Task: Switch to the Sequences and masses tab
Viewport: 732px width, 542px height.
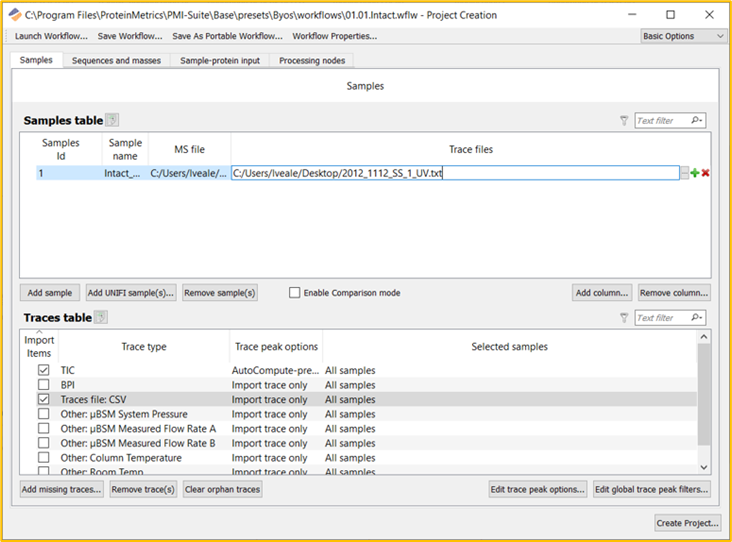Action: [x=116, y=60]
